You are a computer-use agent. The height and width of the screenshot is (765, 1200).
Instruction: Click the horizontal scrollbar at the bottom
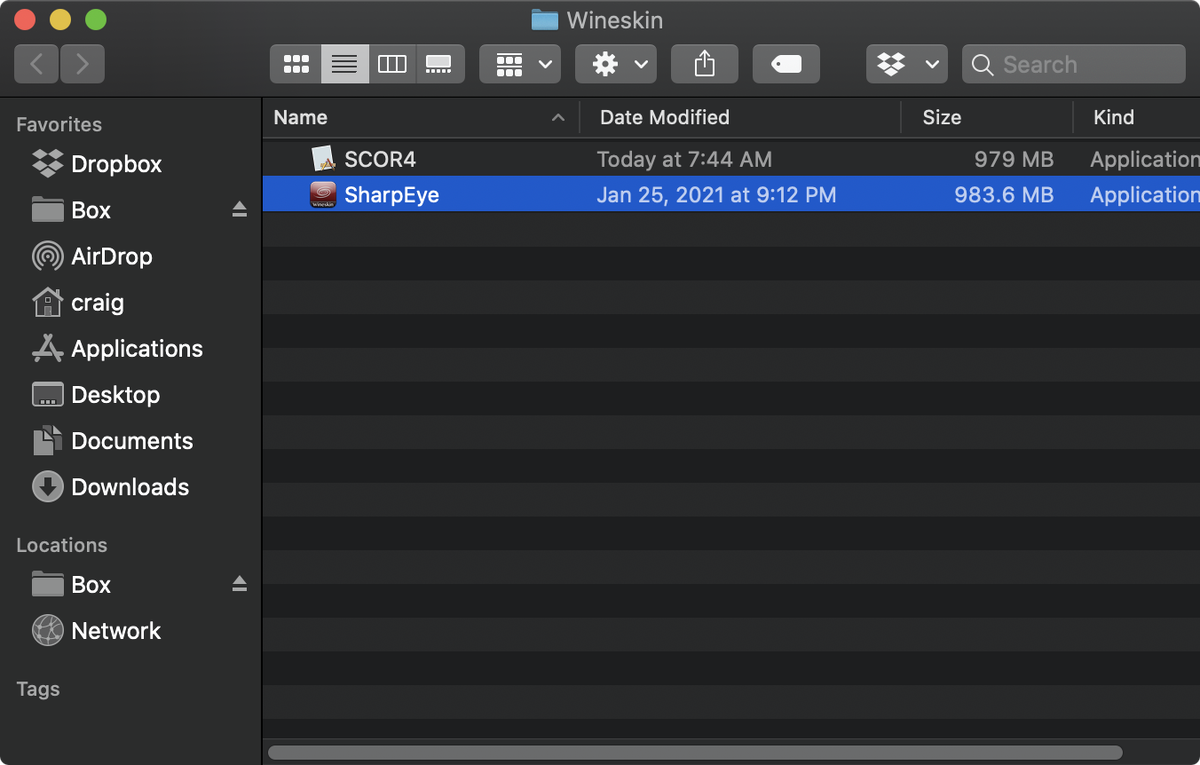[x=695, y=752]
